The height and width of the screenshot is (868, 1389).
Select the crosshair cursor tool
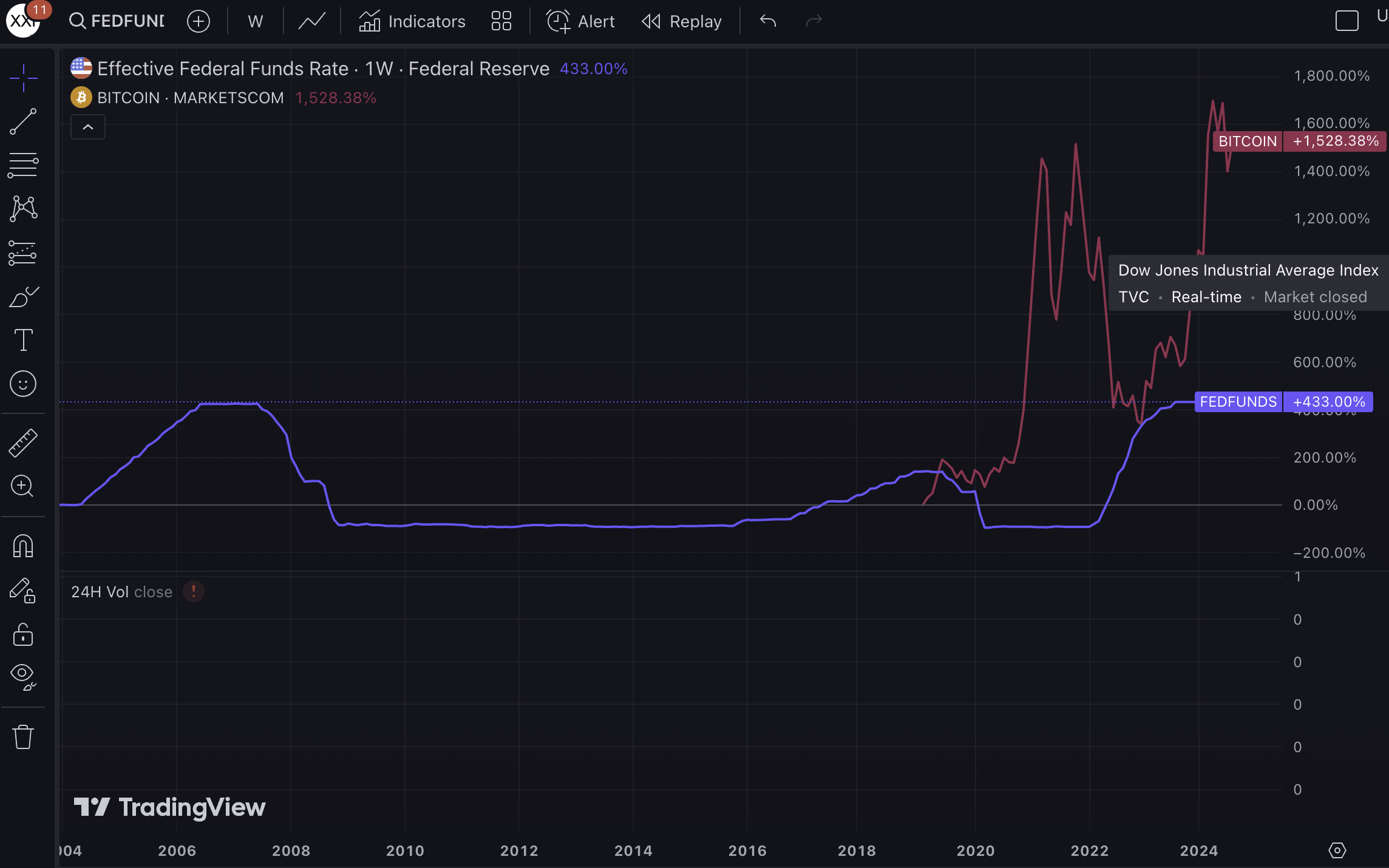click(23, 79)
